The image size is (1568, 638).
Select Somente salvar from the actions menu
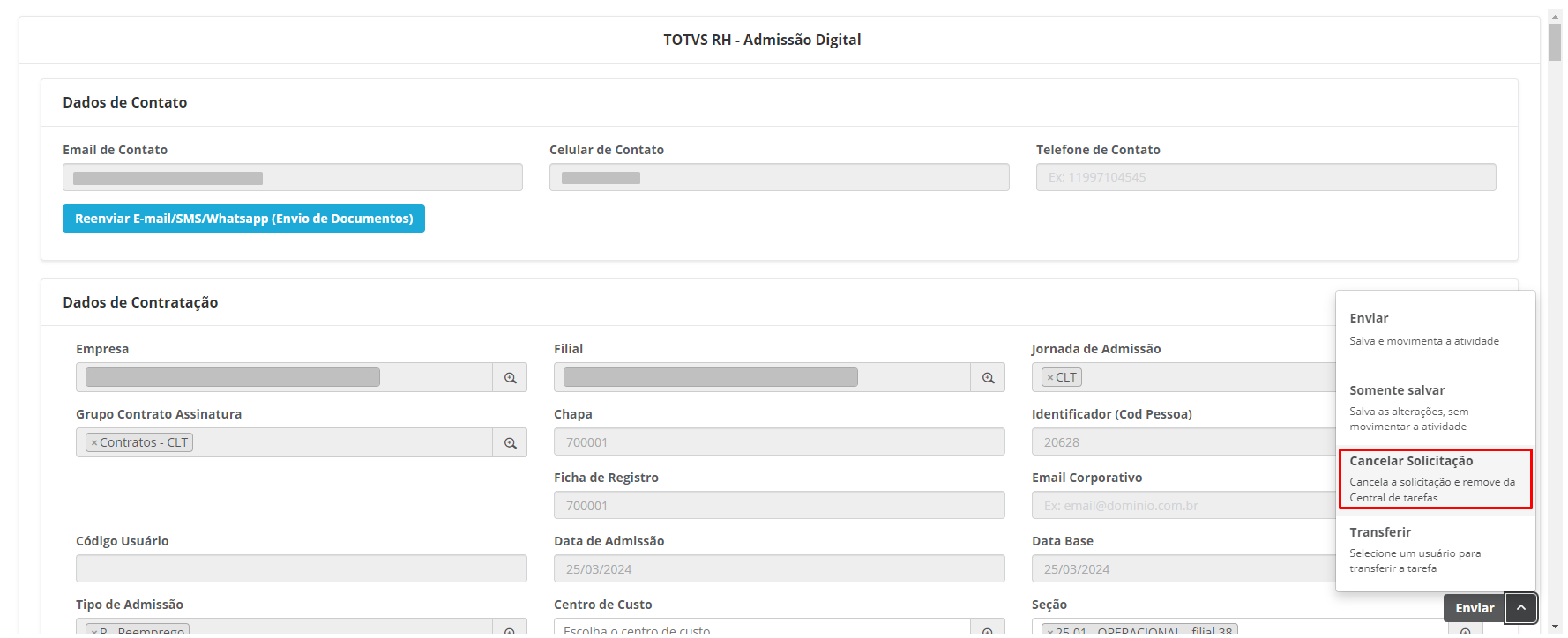pos(1436,407)
